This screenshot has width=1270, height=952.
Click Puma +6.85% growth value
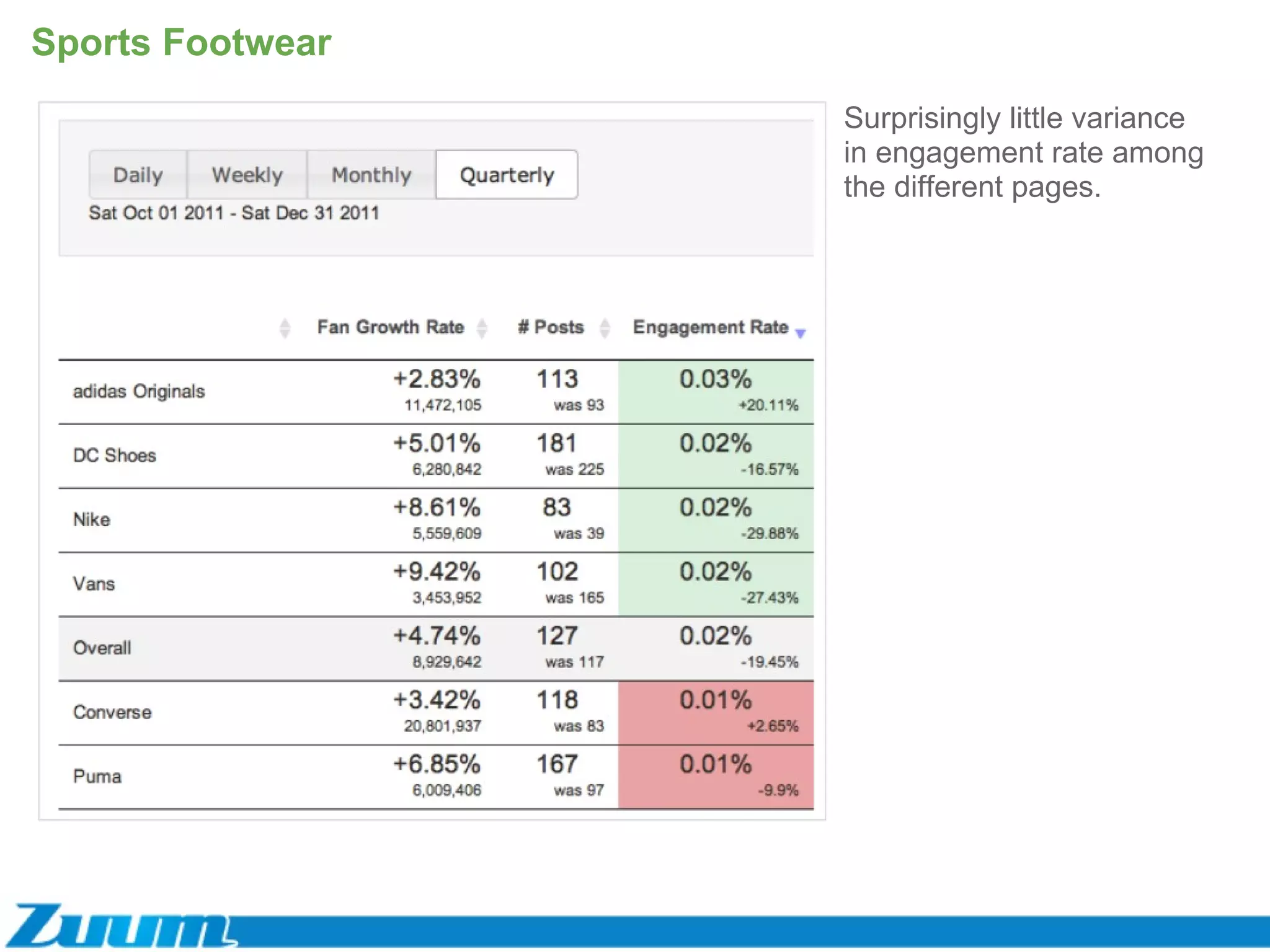tap(437, 764)
